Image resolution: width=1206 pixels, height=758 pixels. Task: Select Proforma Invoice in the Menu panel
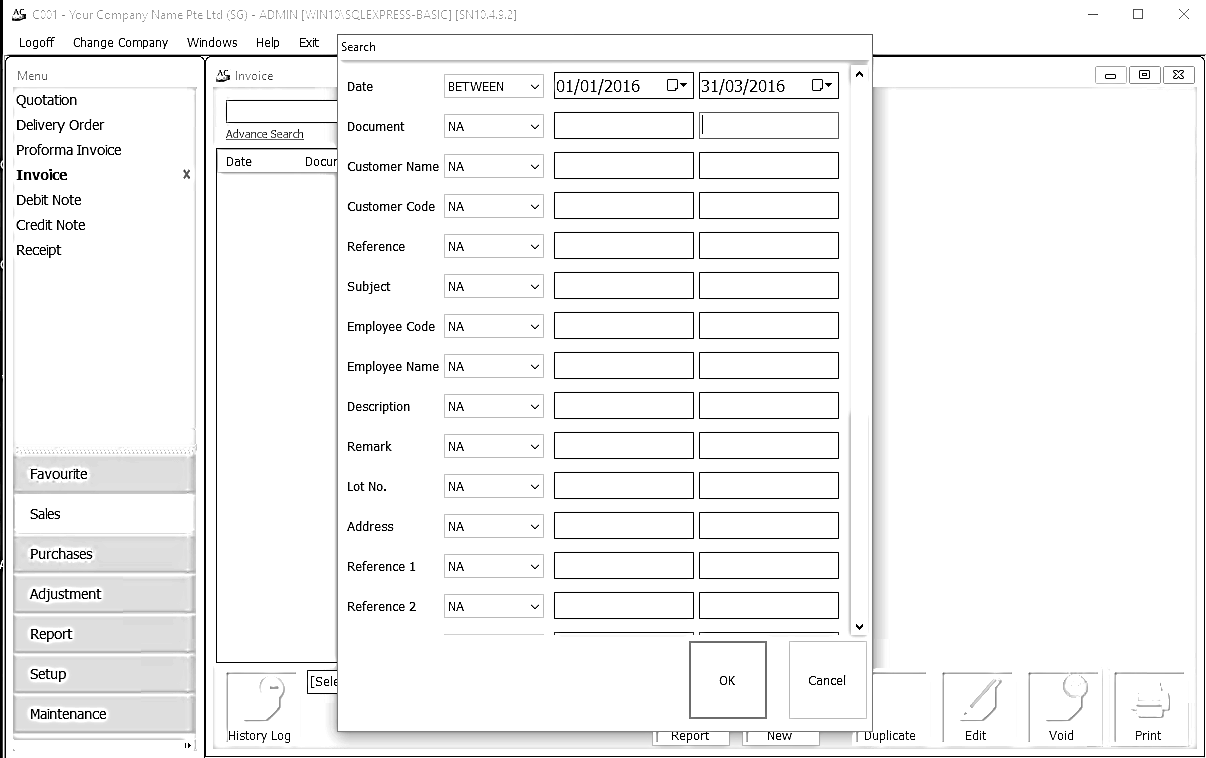click(69, 150)
